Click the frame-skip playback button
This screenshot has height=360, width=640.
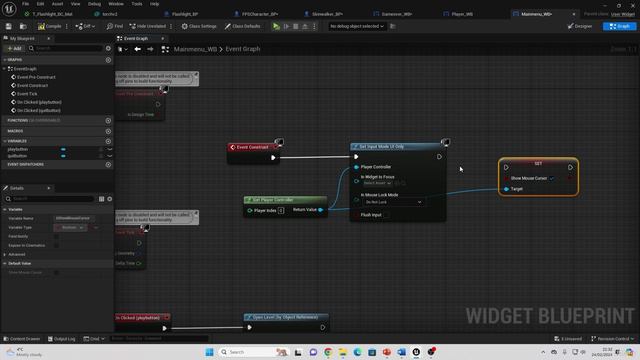tap(287, 26)
